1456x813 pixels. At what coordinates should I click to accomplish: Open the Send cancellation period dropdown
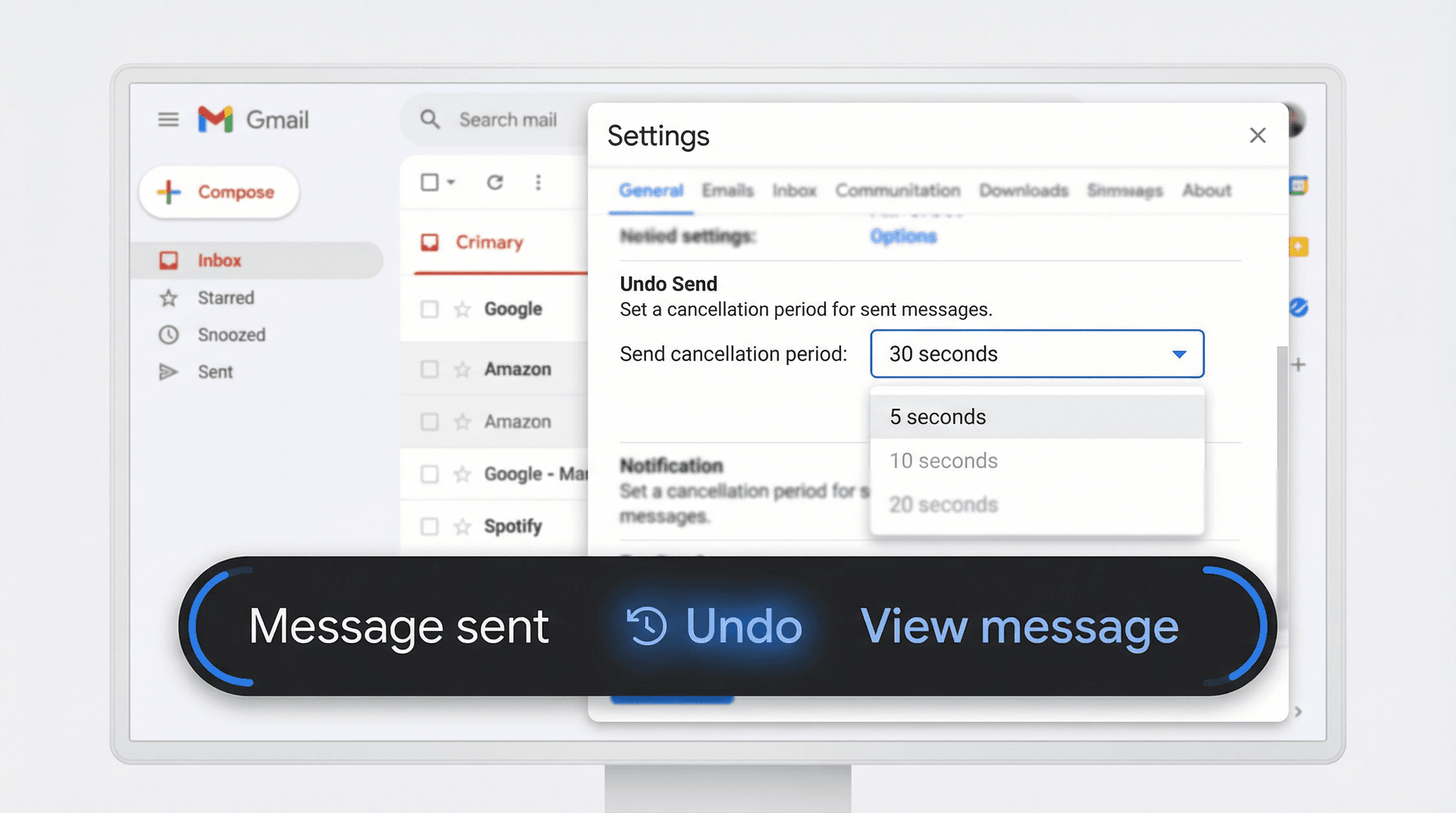1036,353
